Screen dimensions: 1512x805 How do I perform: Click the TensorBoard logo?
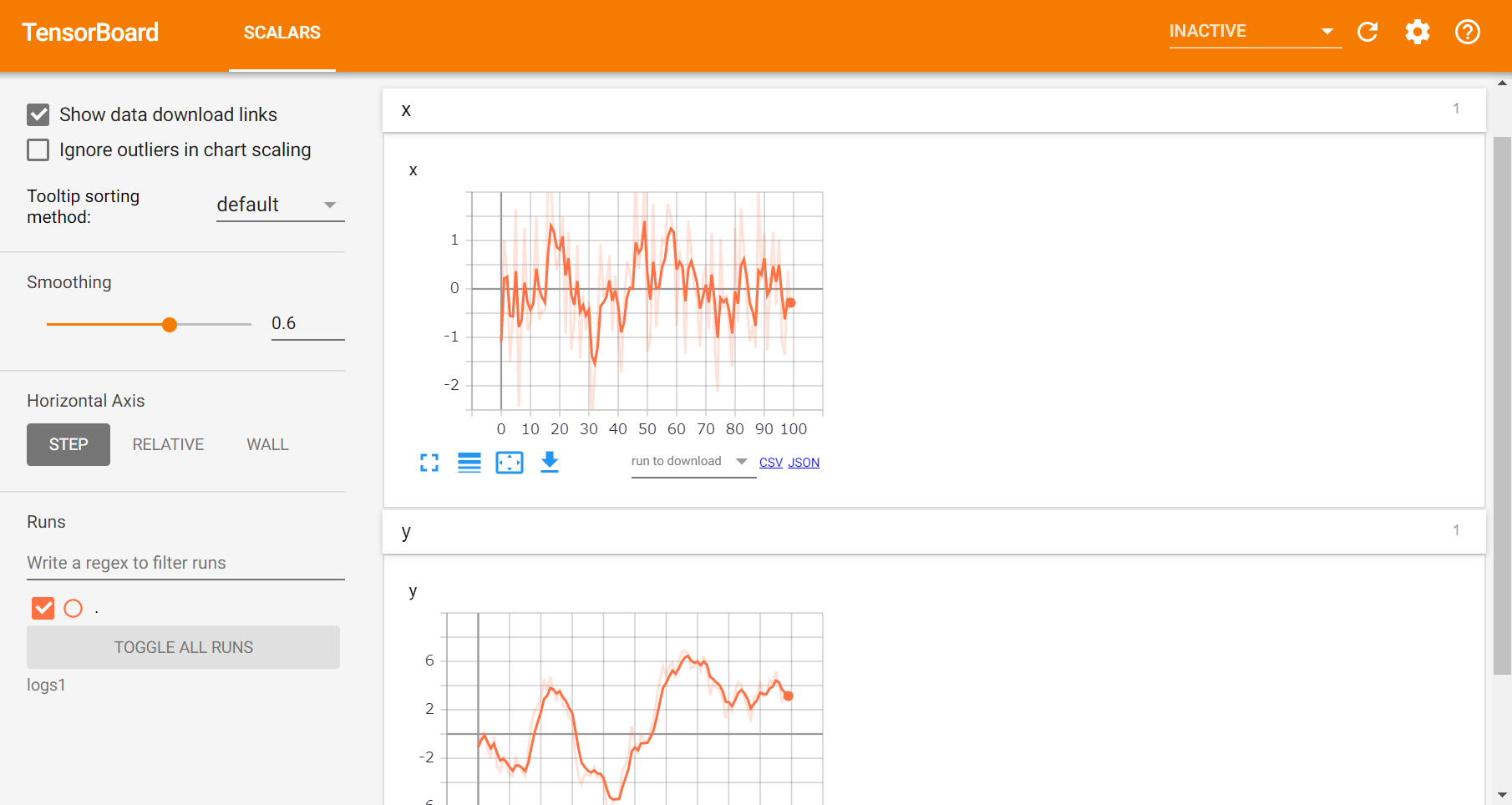coord(89,33)
